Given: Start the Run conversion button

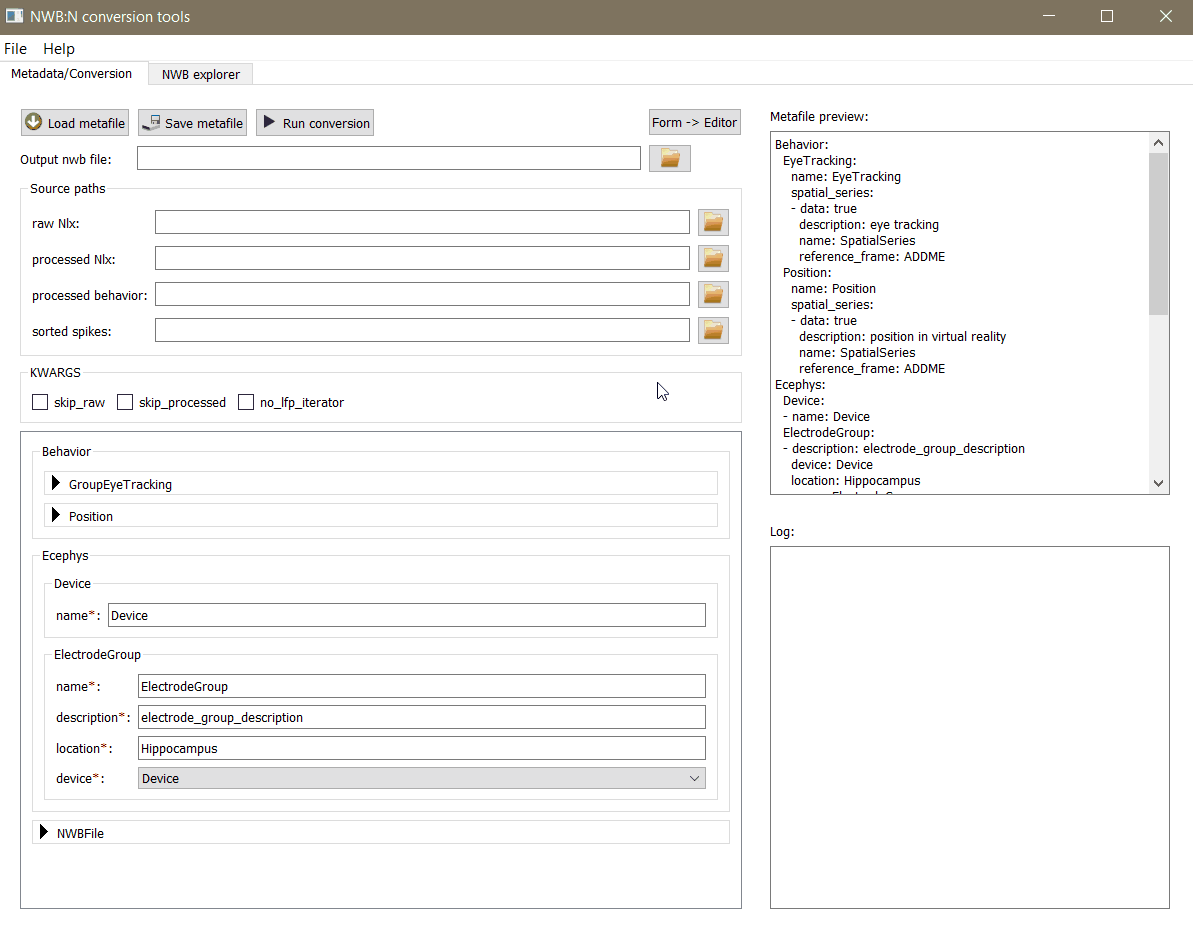Looking at the screenshot, I should click(x=315, y=122).
